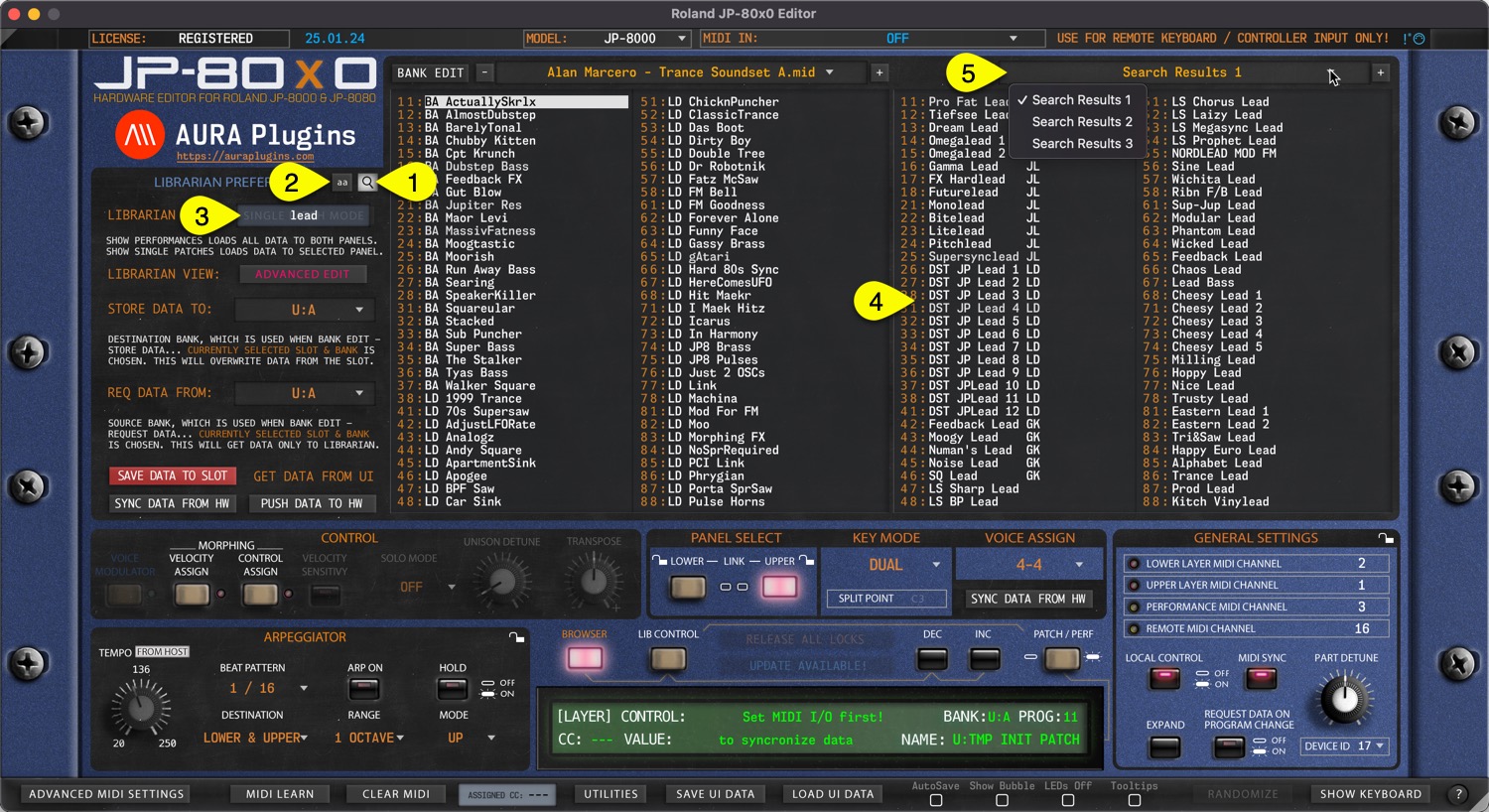1489x812 pixels.
Task: Click the minus button beside Bank Edit
Action: point(484,72)
